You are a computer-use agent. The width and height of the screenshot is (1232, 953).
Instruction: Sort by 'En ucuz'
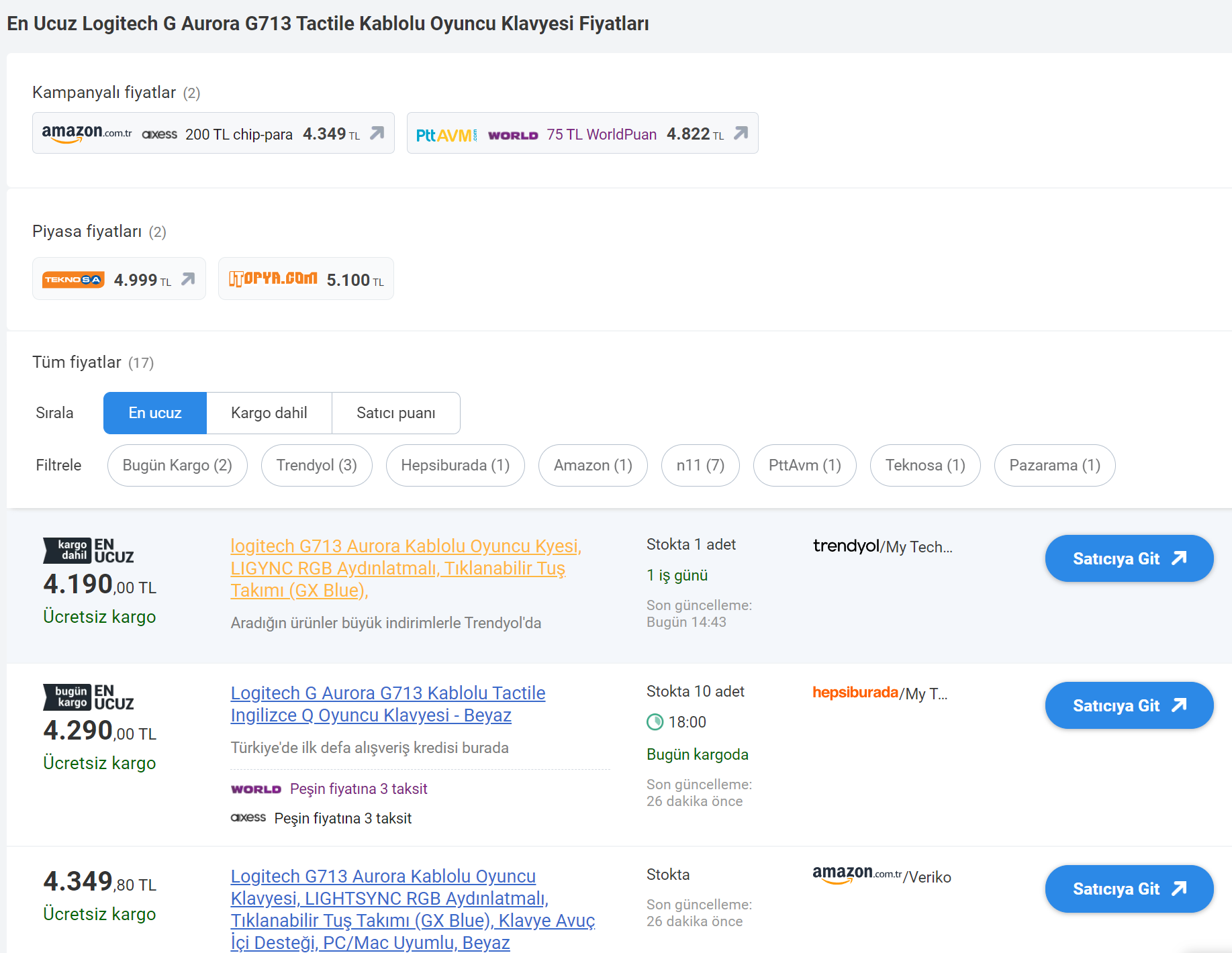[155, 413]
